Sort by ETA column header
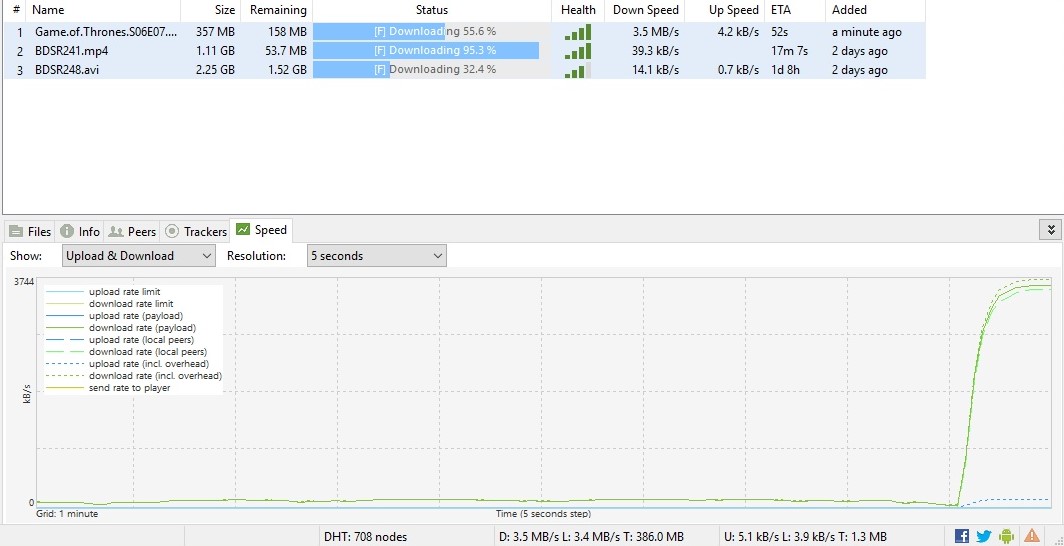This screenshot has height=546, width=1064. coord(795,10)
